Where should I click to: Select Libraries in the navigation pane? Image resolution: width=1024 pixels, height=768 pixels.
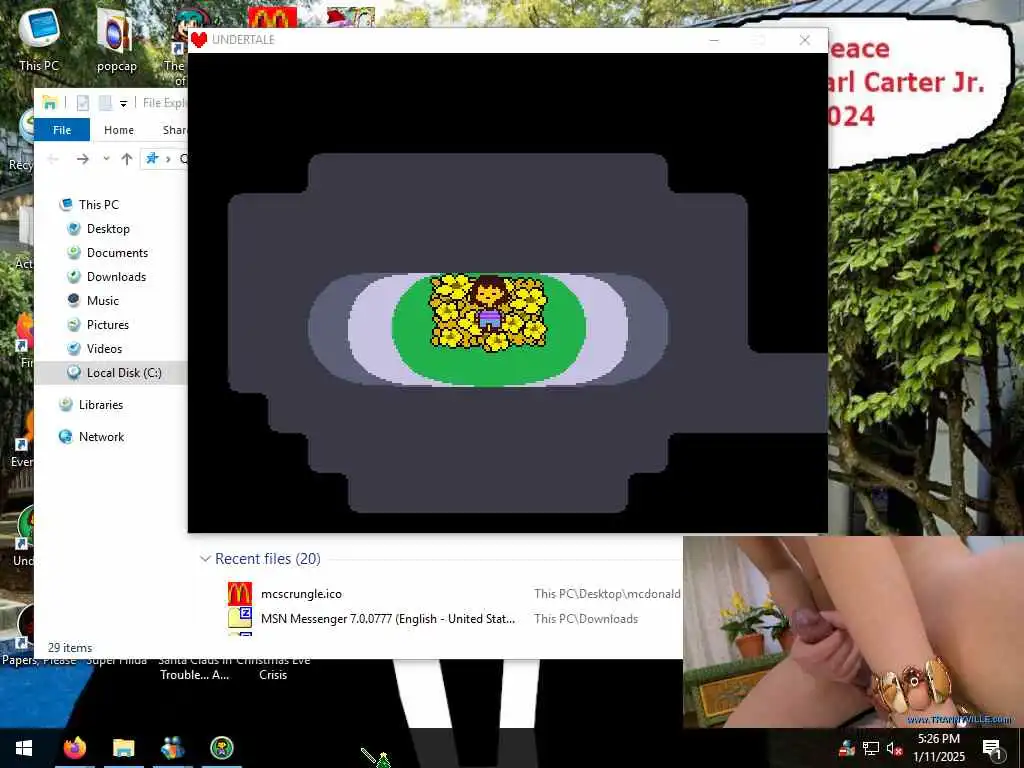pos(101,405)
